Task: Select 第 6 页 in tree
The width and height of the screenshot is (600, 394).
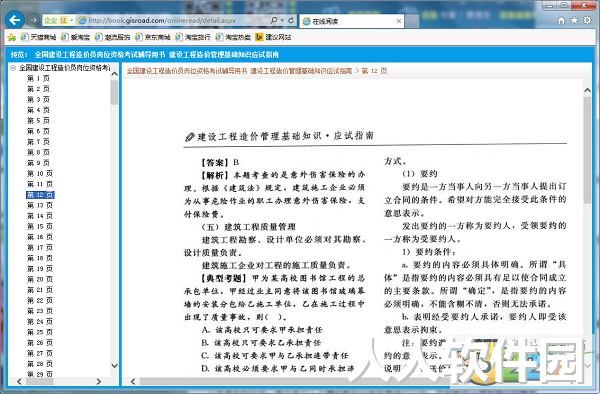Action: click(38, 131)
